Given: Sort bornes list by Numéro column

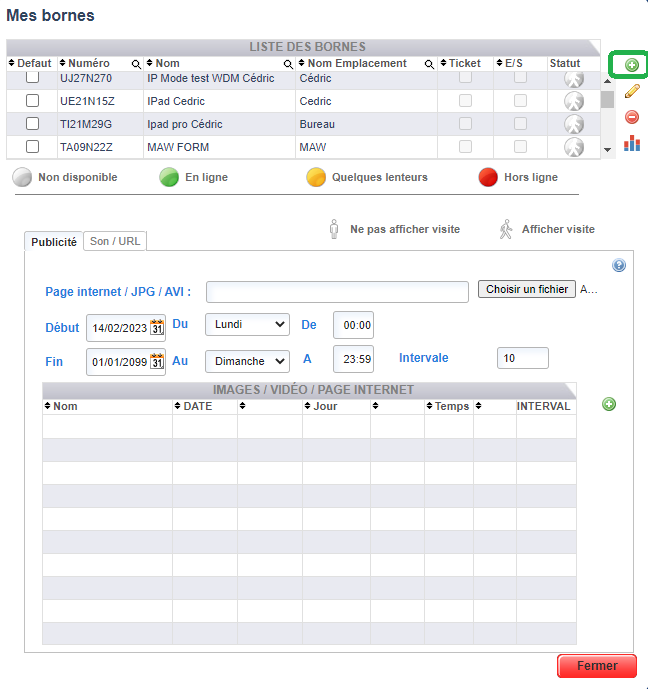Looking at the screenshot, I should point(62,63).
